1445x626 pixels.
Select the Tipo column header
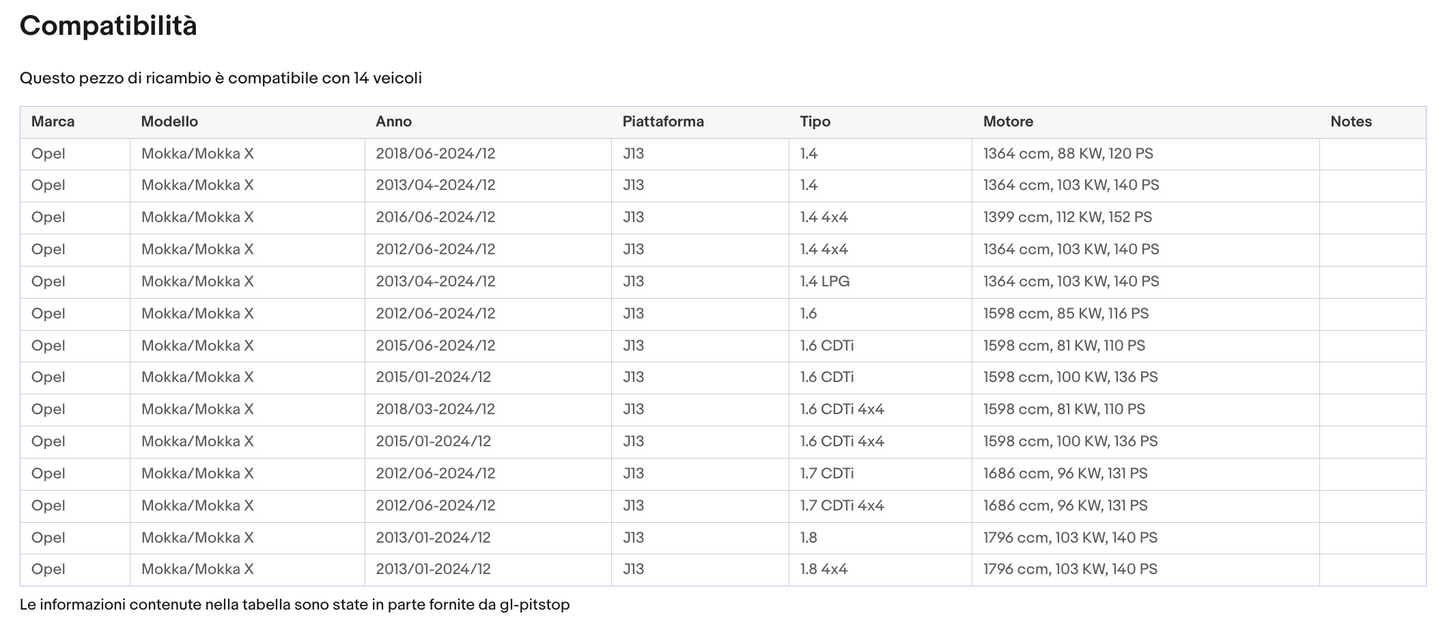(x=814, y=122)
